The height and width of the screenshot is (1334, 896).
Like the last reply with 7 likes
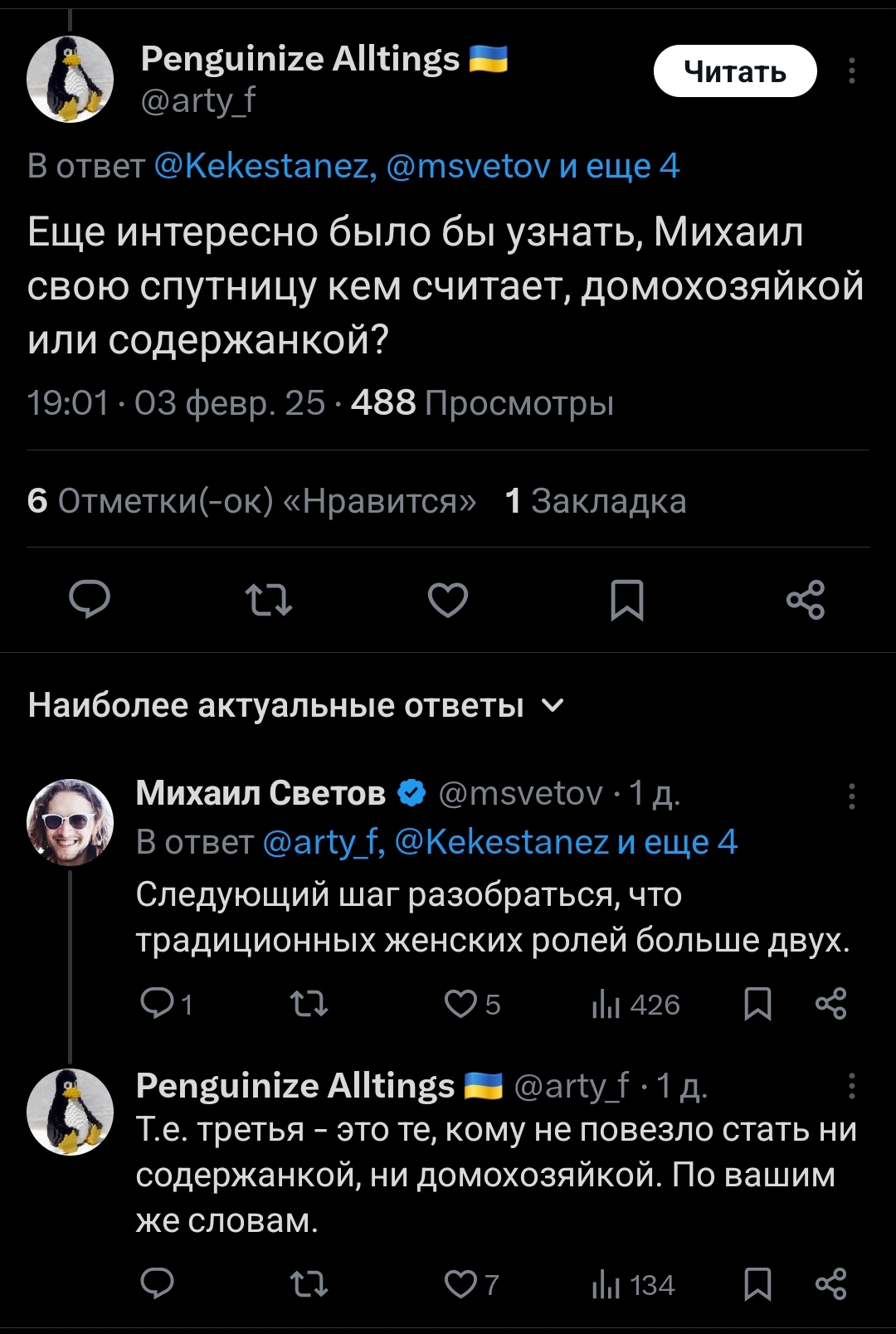[x=471, y=1284]
